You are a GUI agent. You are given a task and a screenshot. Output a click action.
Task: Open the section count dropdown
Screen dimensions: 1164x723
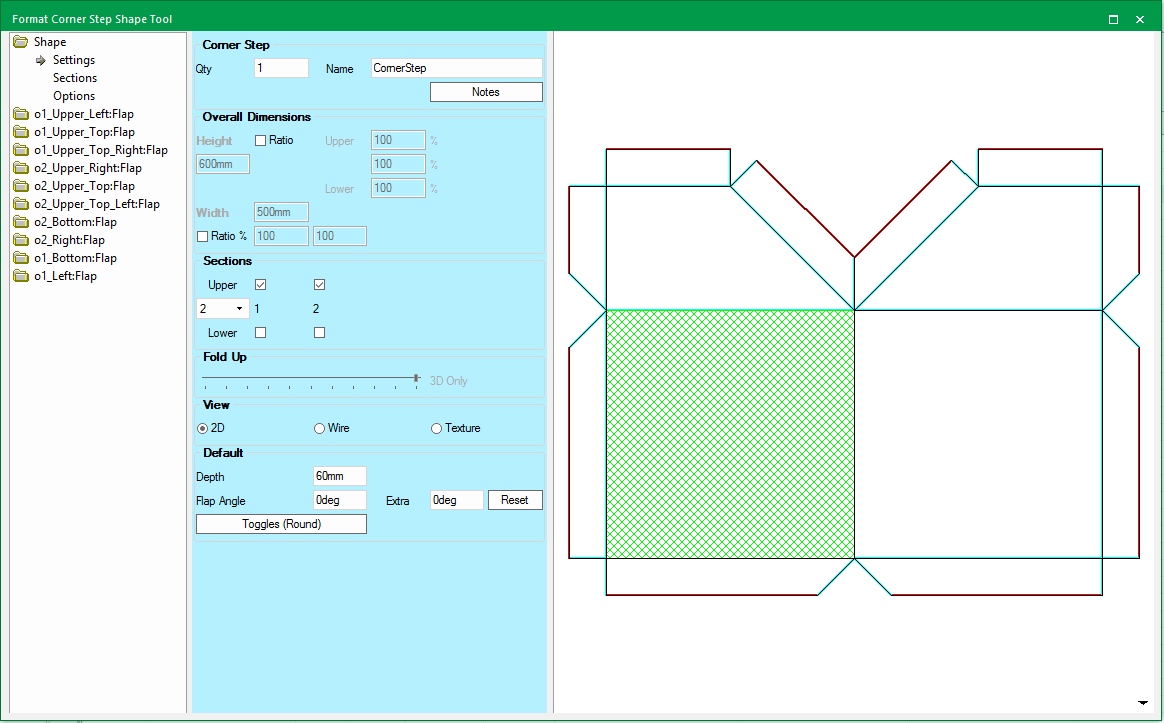(223, 309)
